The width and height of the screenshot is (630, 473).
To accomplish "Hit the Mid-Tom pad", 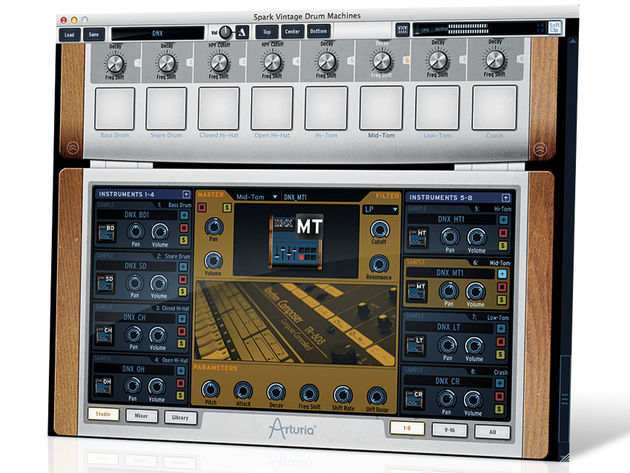I will click(381, 108).
